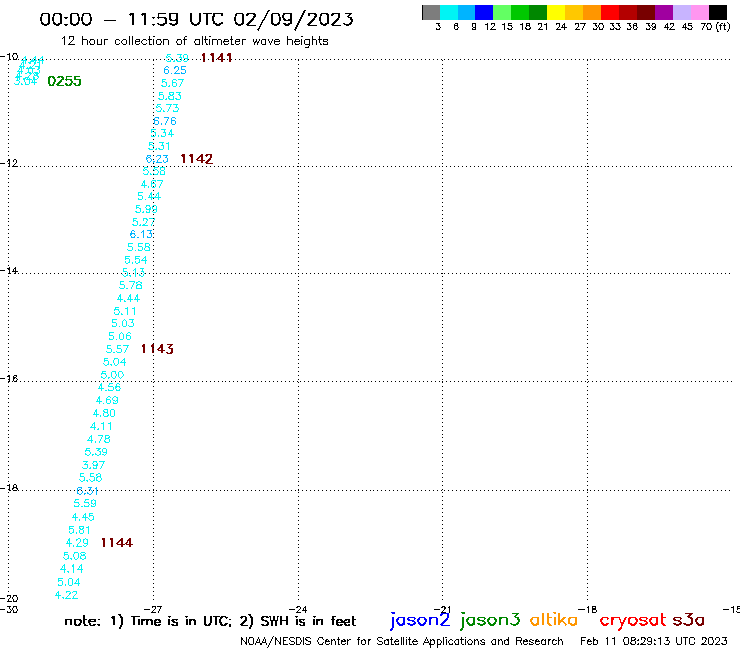This screenshot has height=650, width=740.
Task: Click the -18 longitude axis label
Action: tap(588, 609)
